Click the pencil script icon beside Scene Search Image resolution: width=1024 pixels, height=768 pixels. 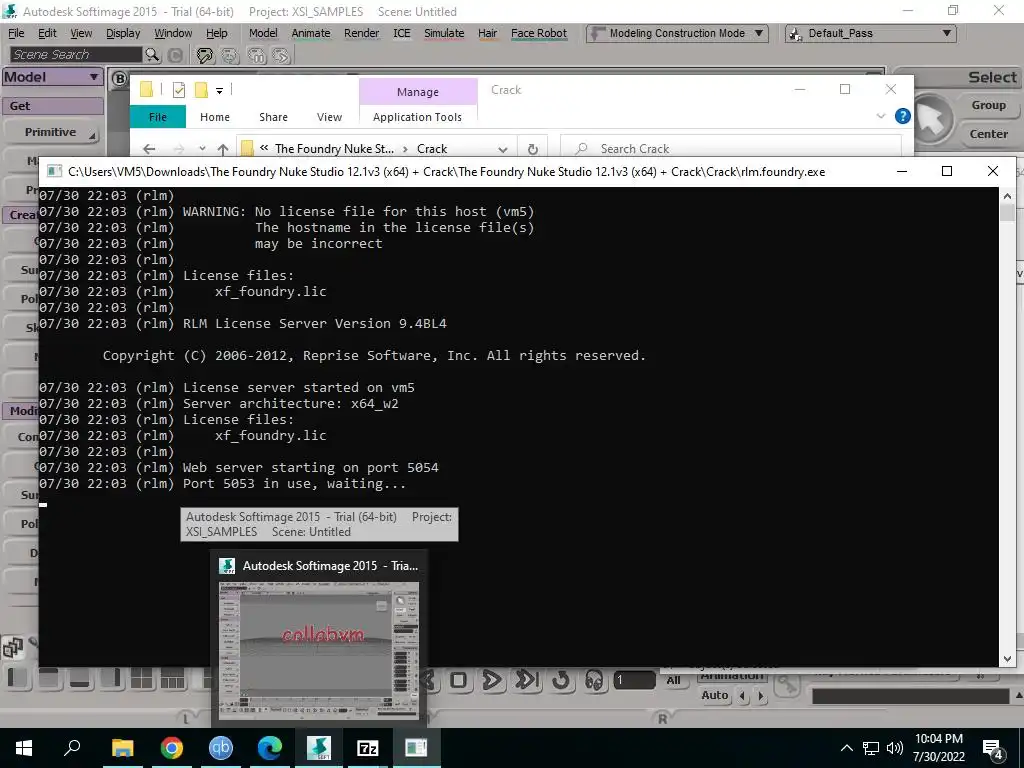(x=205, y=56)
